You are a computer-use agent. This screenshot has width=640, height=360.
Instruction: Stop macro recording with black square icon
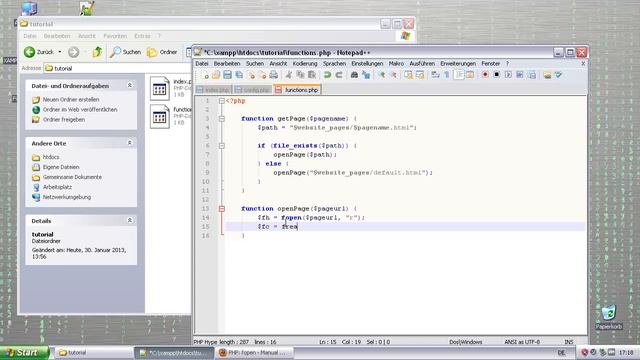click(497, 75)
